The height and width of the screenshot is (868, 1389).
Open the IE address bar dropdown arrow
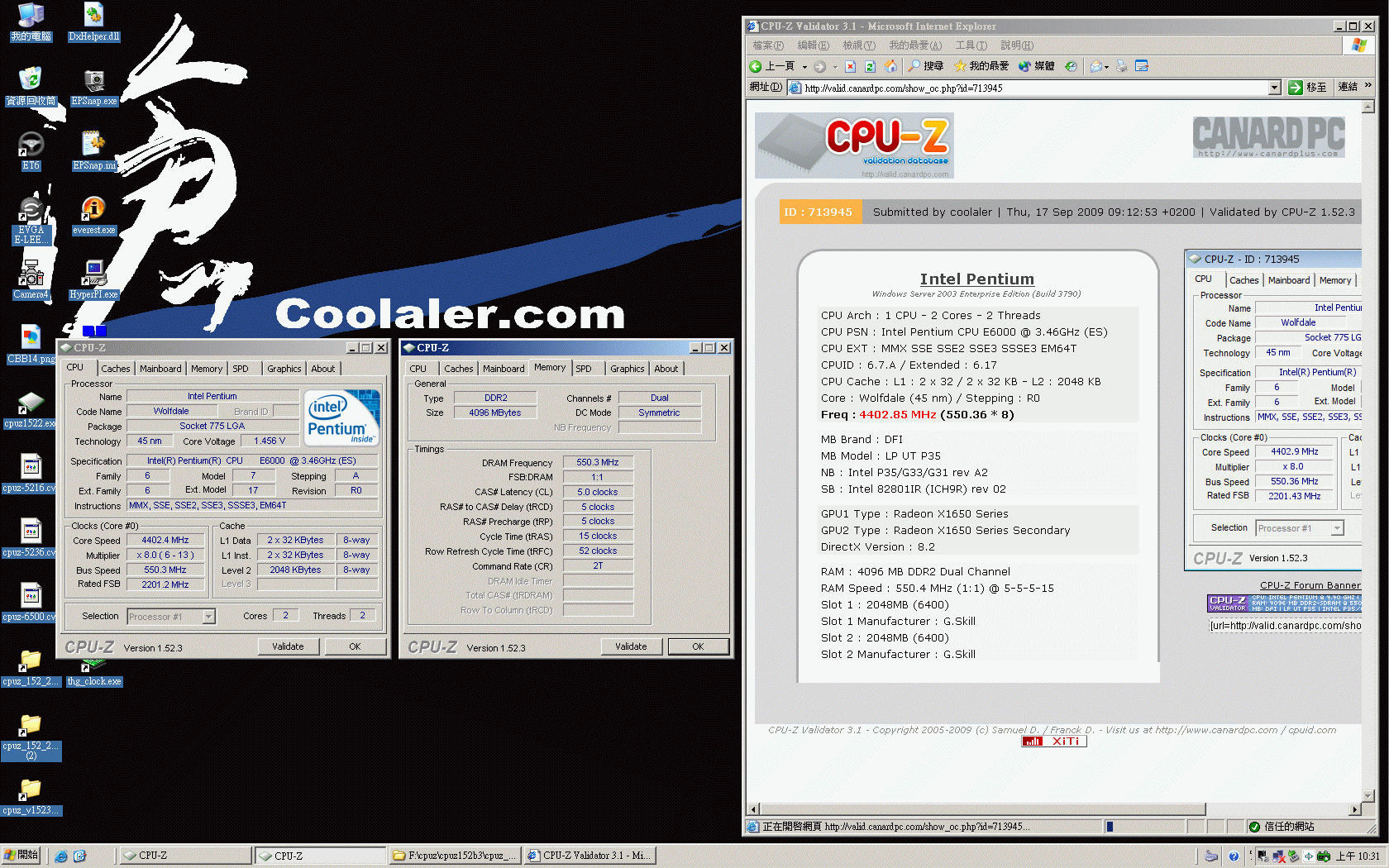[1274, 88]
